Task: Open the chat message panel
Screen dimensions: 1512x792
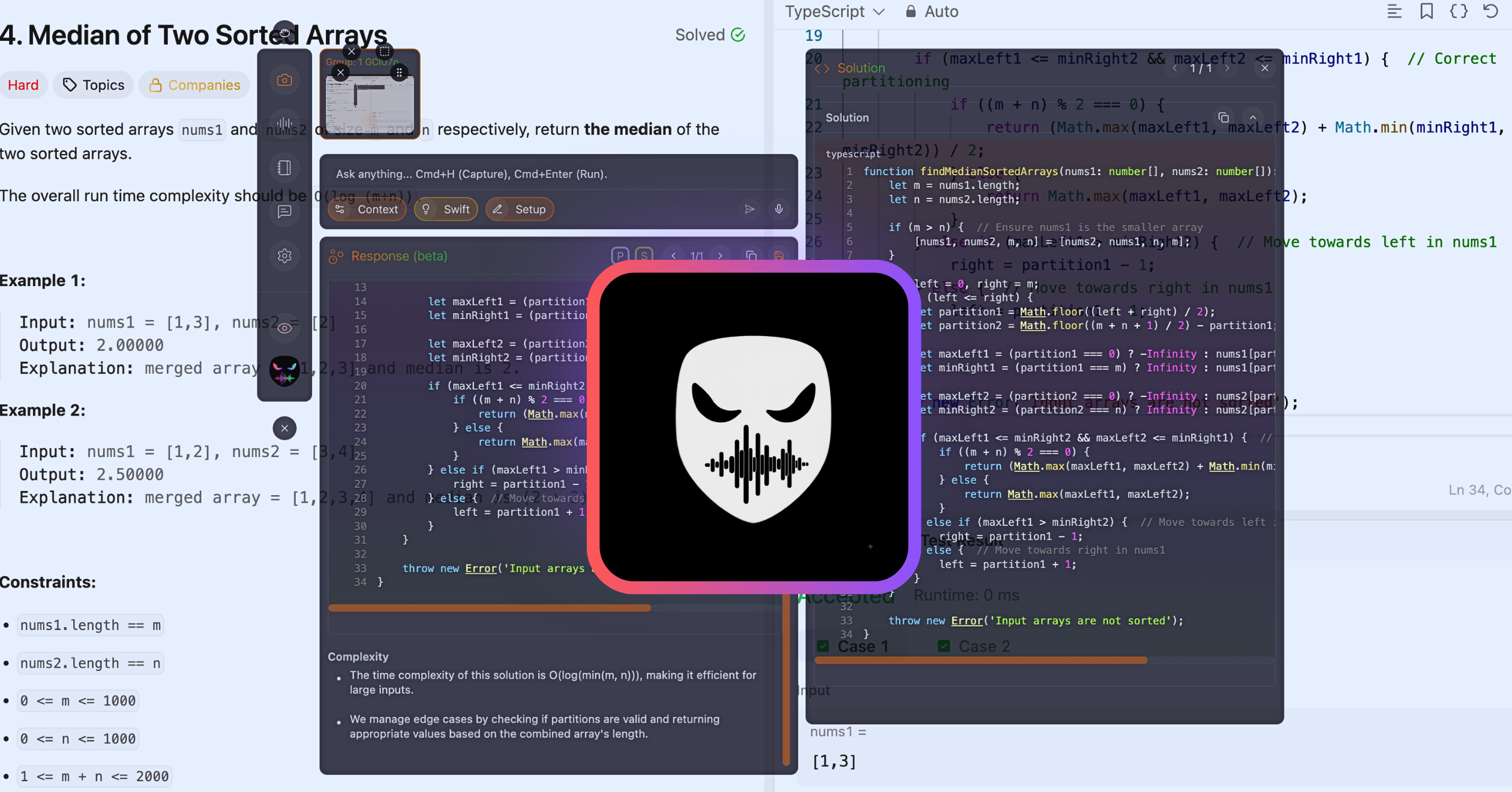Action: pyautogui.click(x=284, y=212)
